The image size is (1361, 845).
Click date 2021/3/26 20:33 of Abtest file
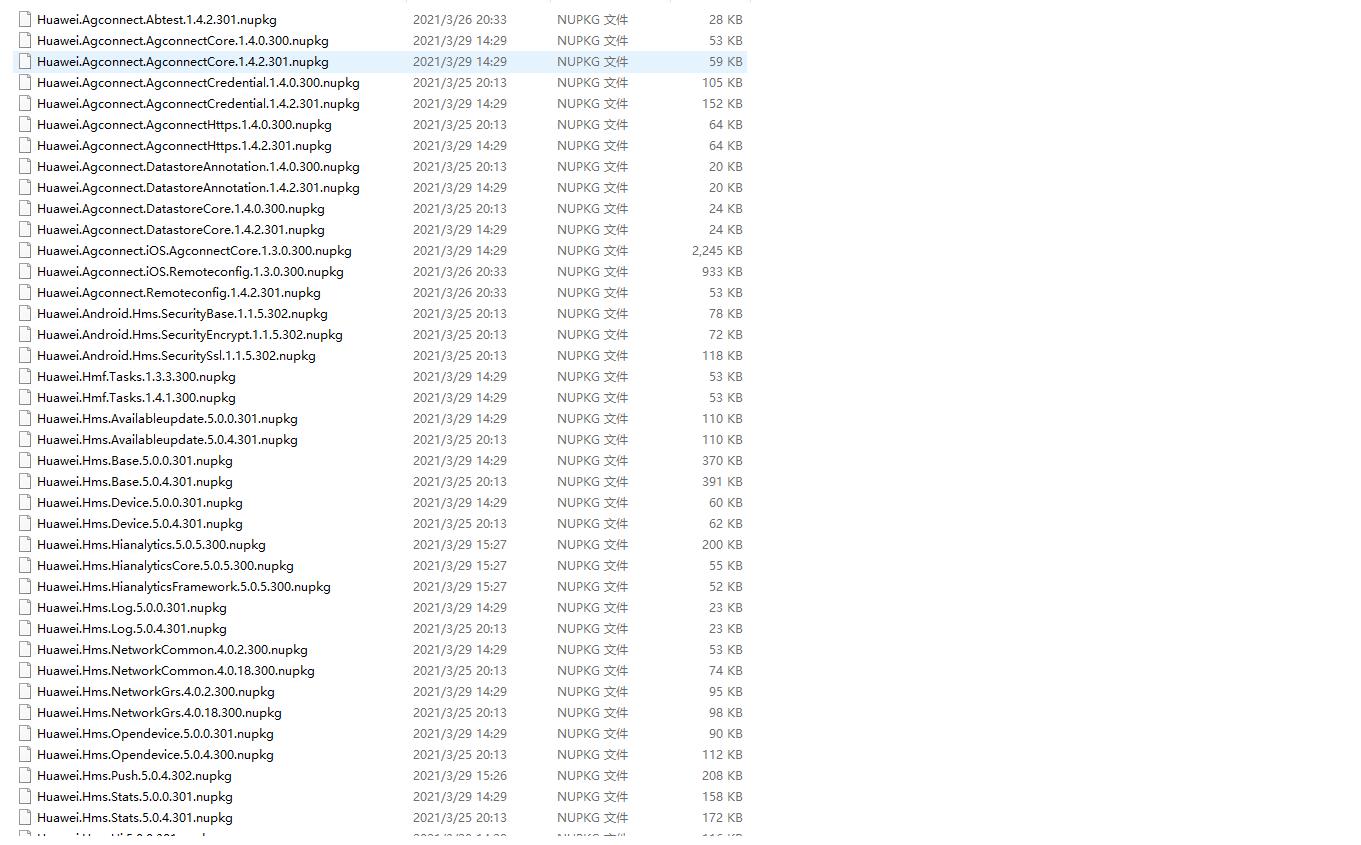pyautogui.click(x=459, y=19)
